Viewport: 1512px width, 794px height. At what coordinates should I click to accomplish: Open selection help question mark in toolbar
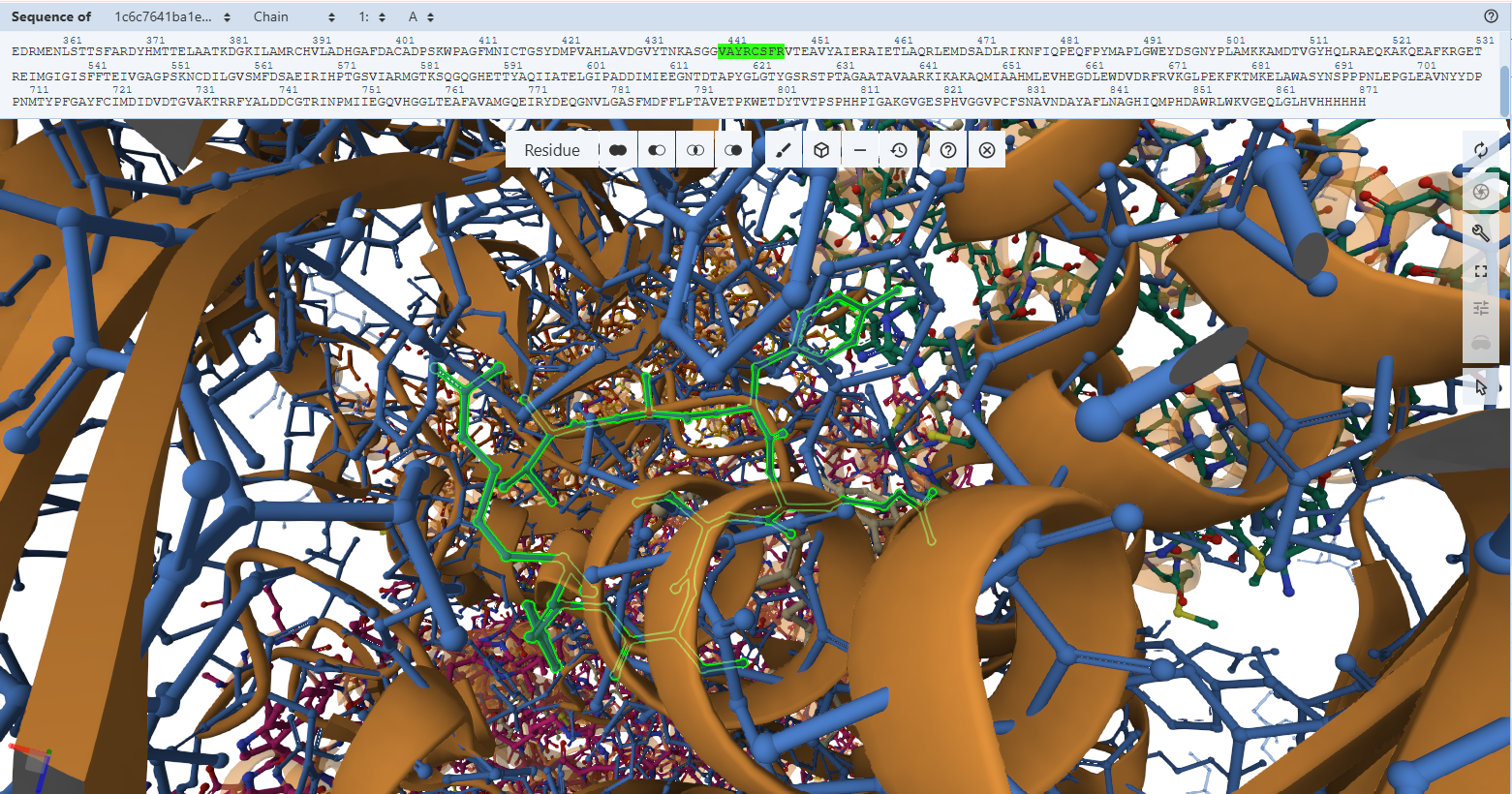pos(948,150)
